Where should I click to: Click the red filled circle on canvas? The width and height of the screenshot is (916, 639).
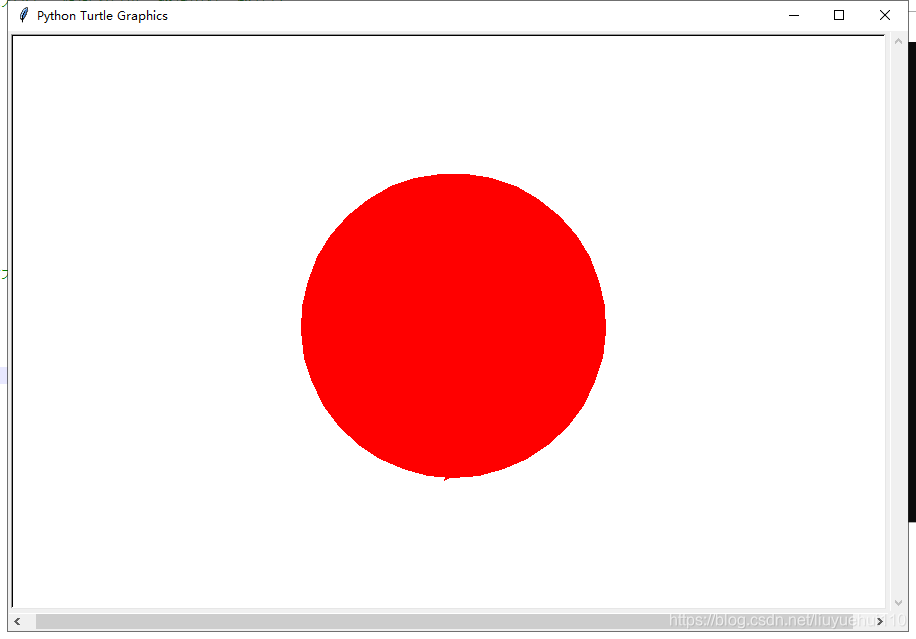point(453,326)
